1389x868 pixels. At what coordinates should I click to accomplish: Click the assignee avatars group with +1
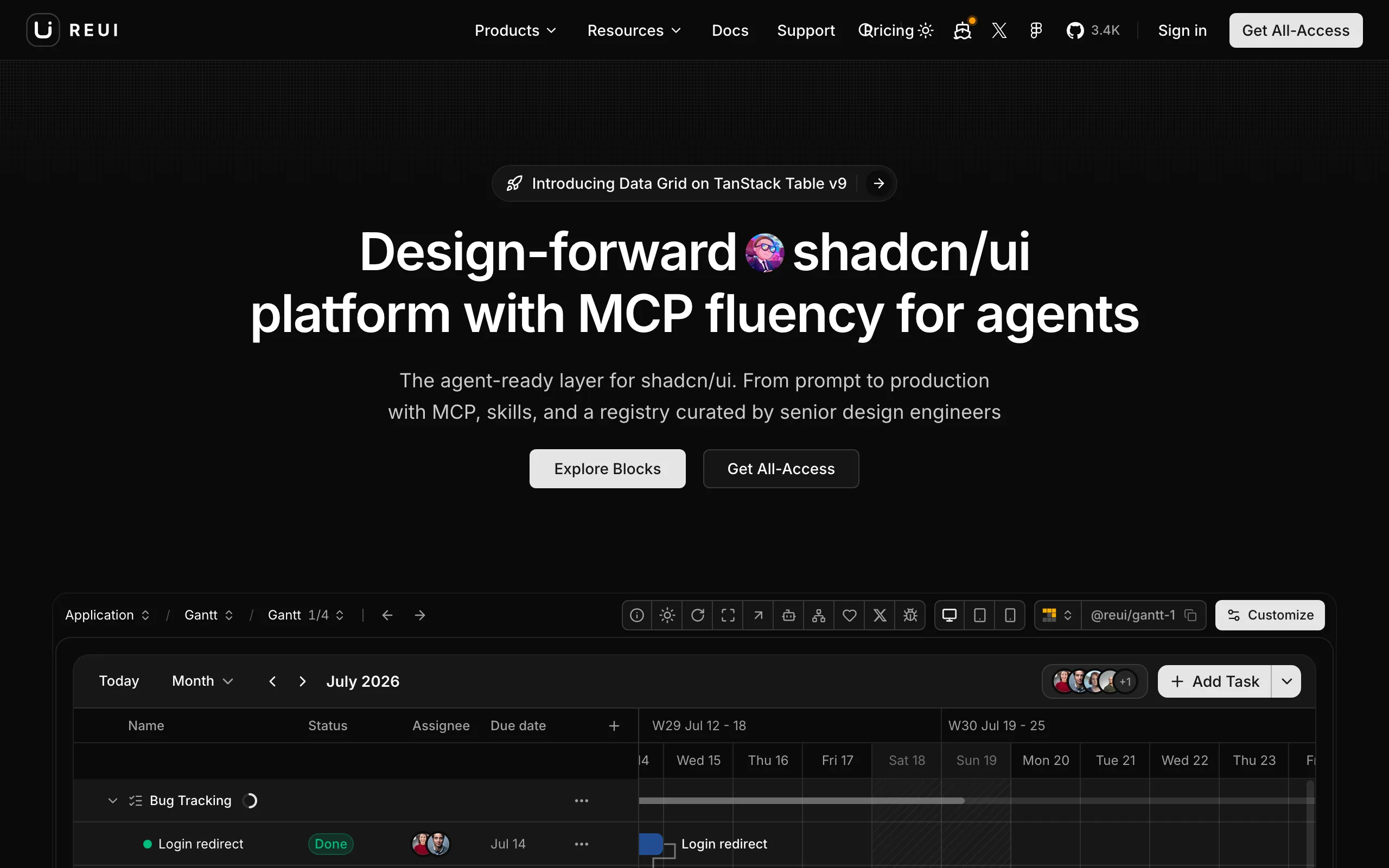click(1094, 681)
